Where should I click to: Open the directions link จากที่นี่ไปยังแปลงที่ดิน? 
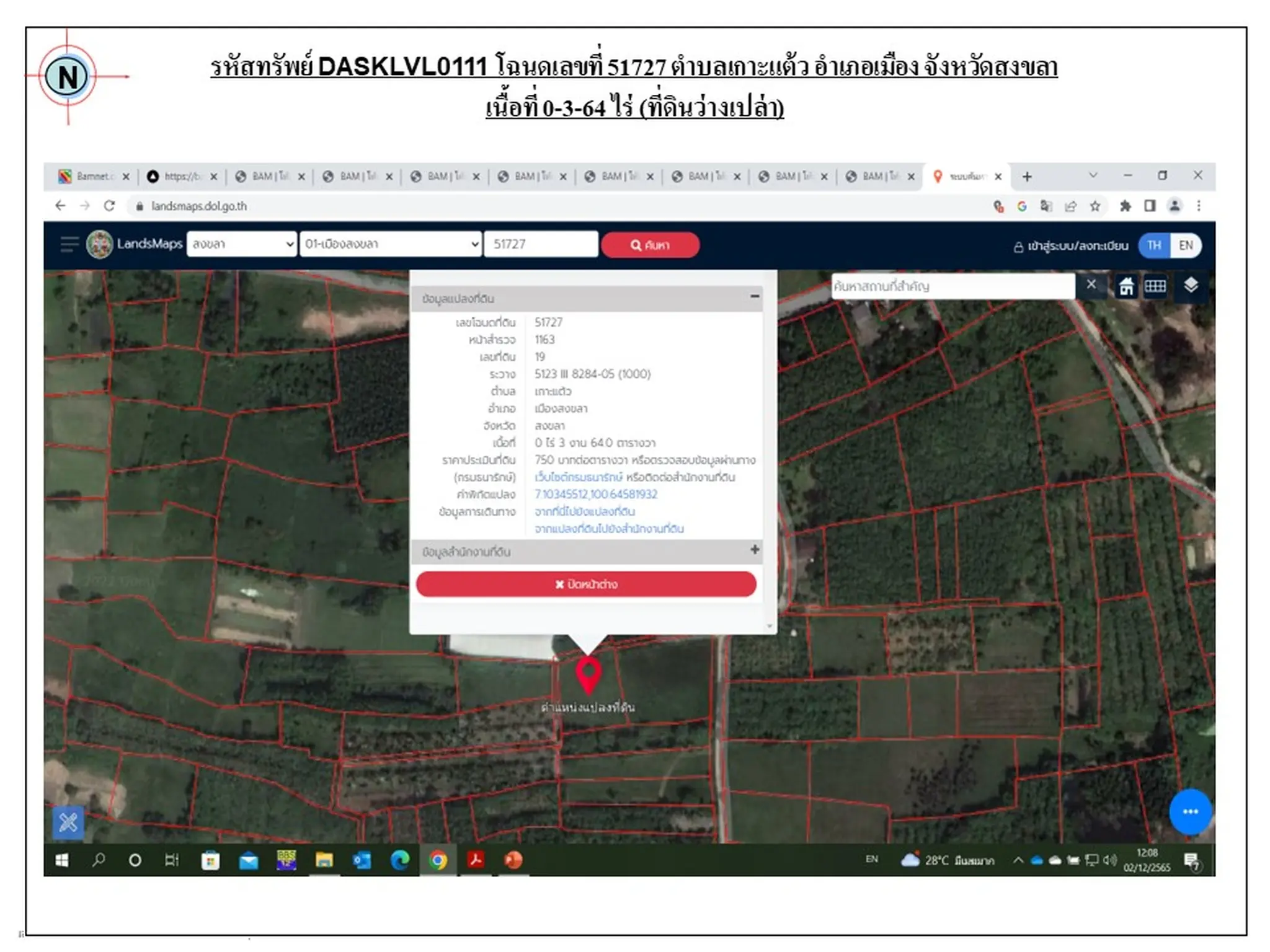point(585,511)
